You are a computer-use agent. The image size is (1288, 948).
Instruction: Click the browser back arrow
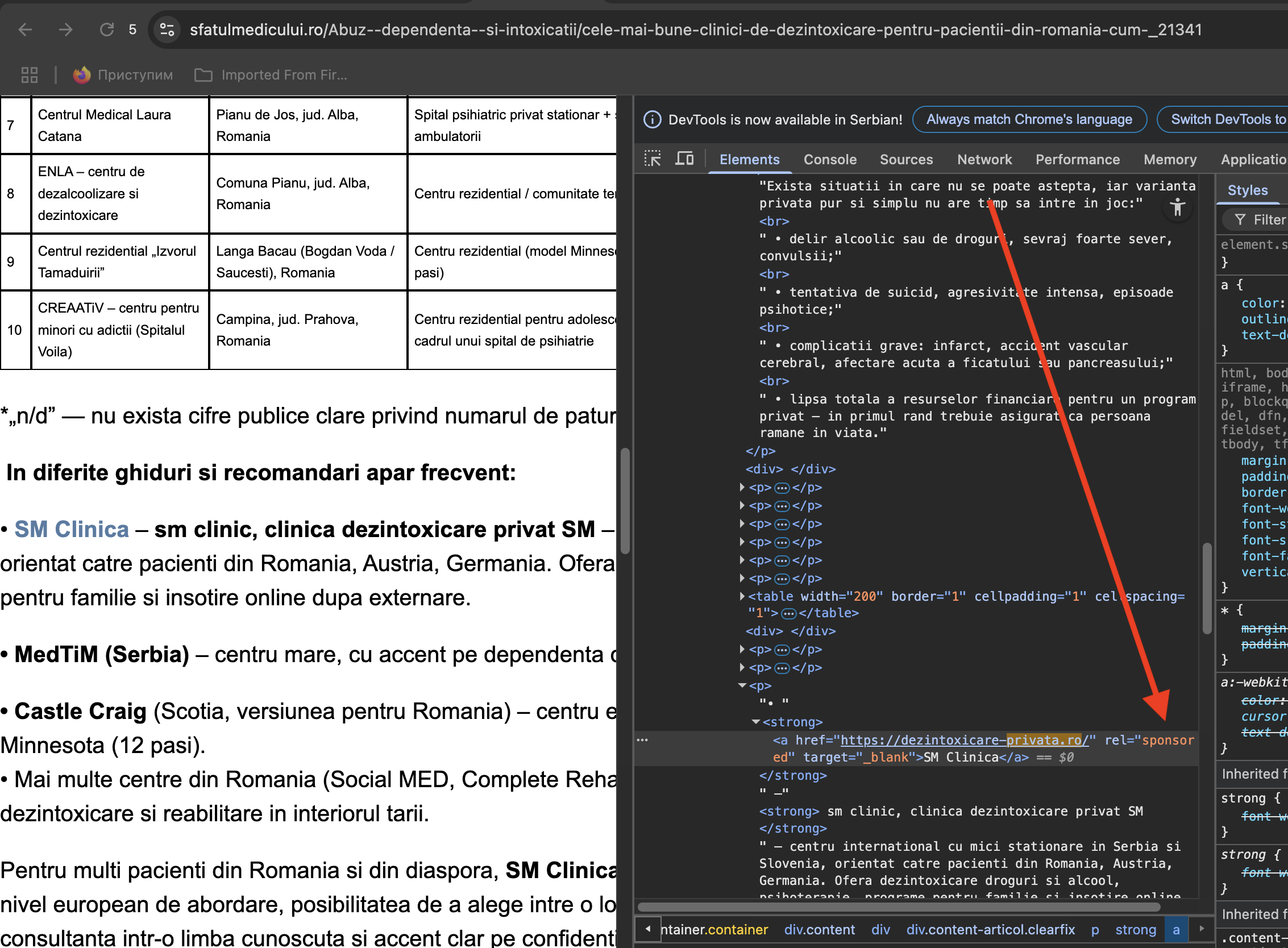[x=25, y=29]
